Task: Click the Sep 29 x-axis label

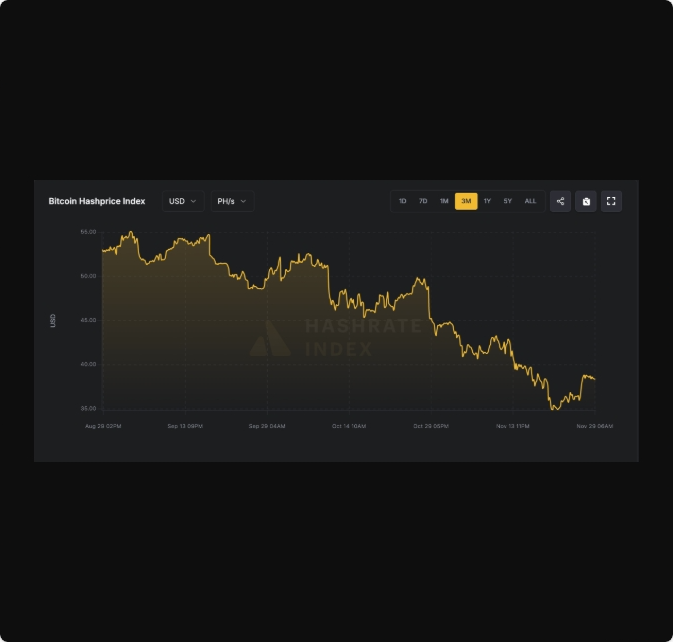Action: click(267, 426)
